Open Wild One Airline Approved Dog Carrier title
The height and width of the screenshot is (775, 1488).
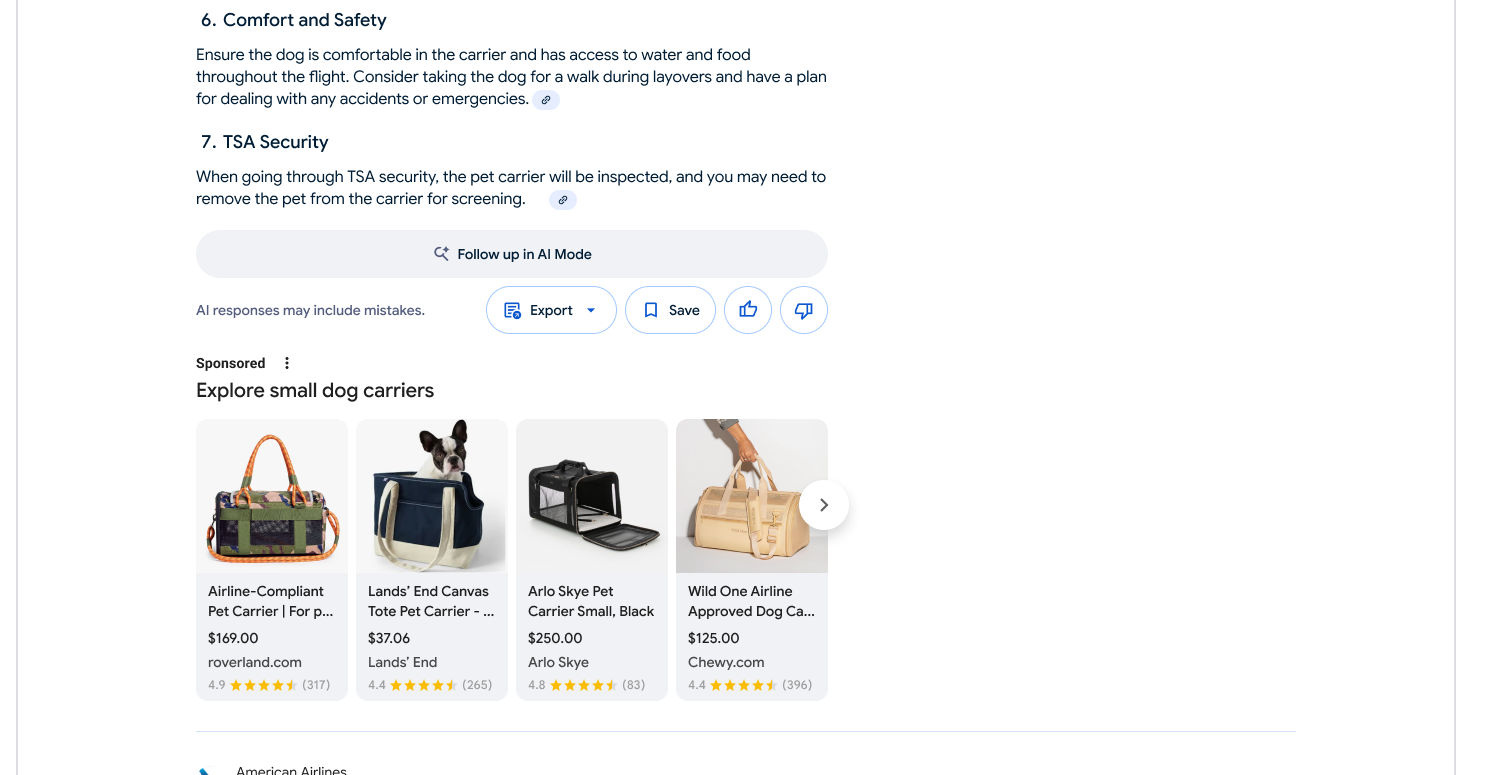point(752,601)
